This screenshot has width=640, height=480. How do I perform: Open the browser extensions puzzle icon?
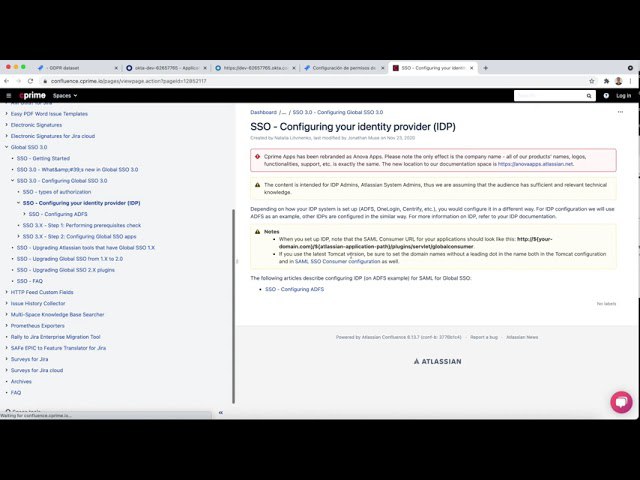(607, 81)
